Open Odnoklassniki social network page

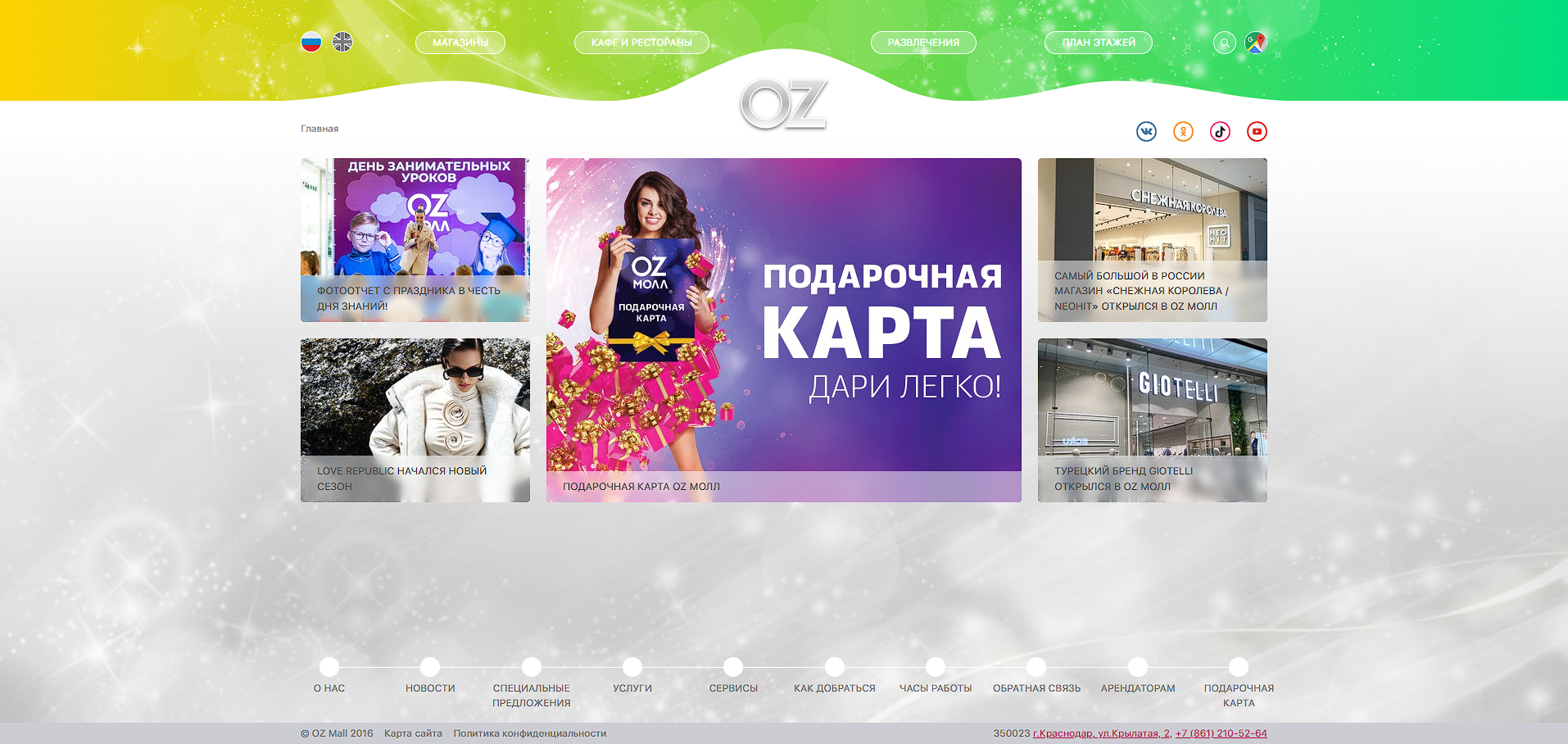[x=1183, y=131]
